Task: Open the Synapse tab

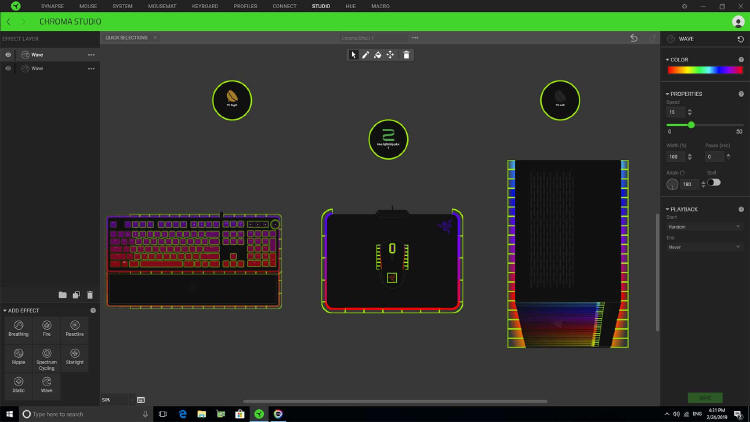Action: [x=52, y=6]
